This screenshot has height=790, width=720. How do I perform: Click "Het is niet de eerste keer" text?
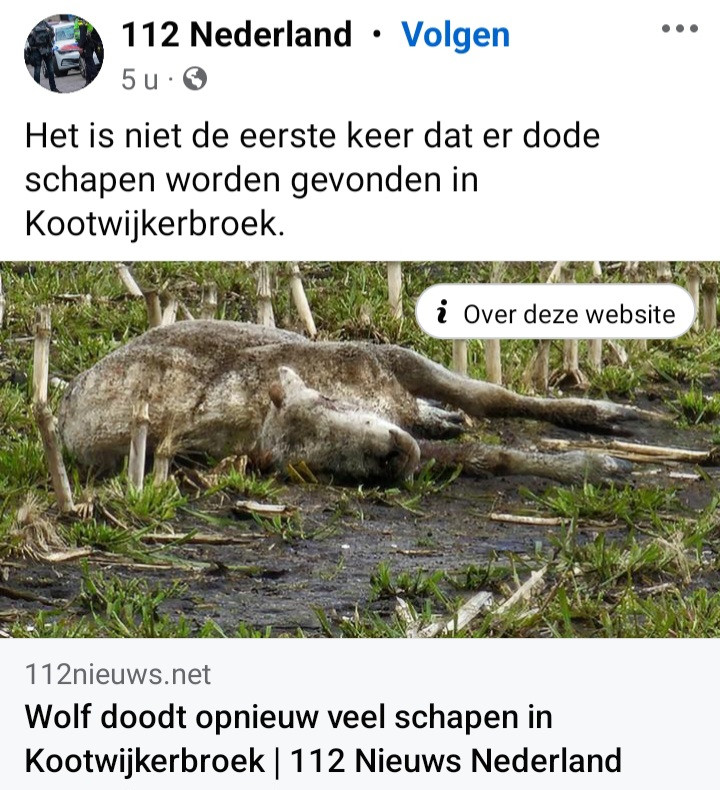click(x=180, y=136)
